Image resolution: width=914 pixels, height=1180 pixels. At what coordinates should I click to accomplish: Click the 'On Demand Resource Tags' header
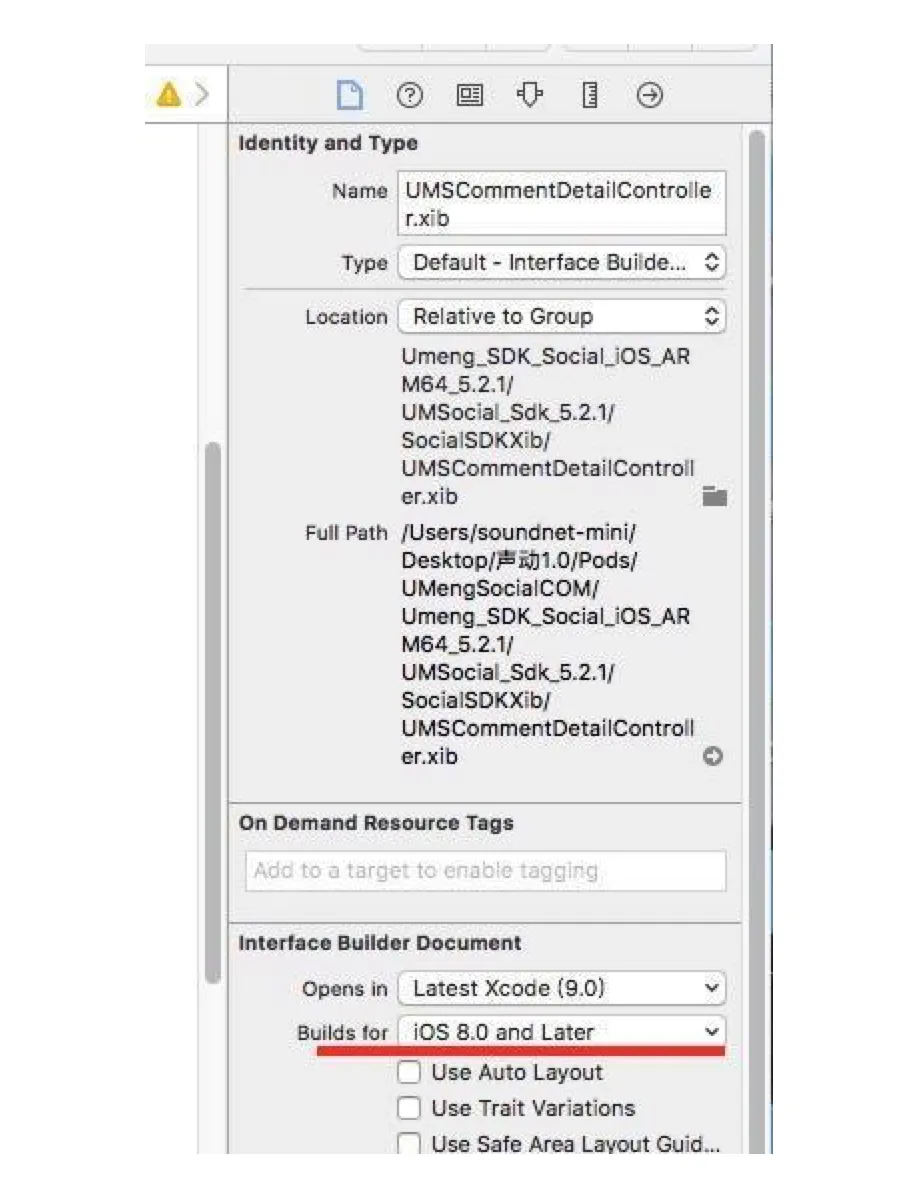(x=376, y=823)
